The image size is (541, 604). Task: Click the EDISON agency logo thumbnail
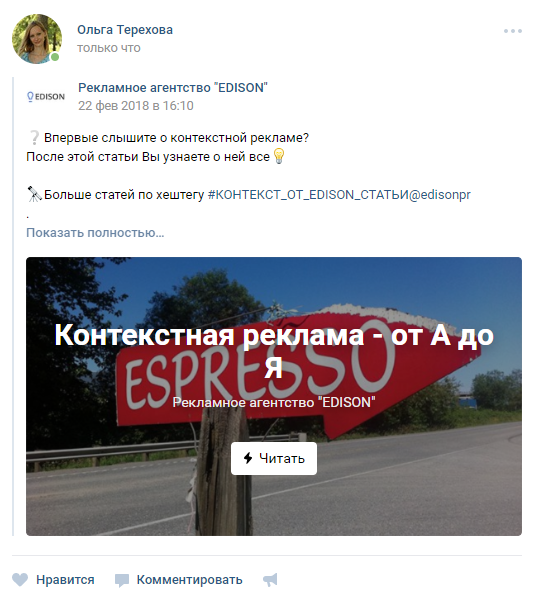(x=45, y=96)
